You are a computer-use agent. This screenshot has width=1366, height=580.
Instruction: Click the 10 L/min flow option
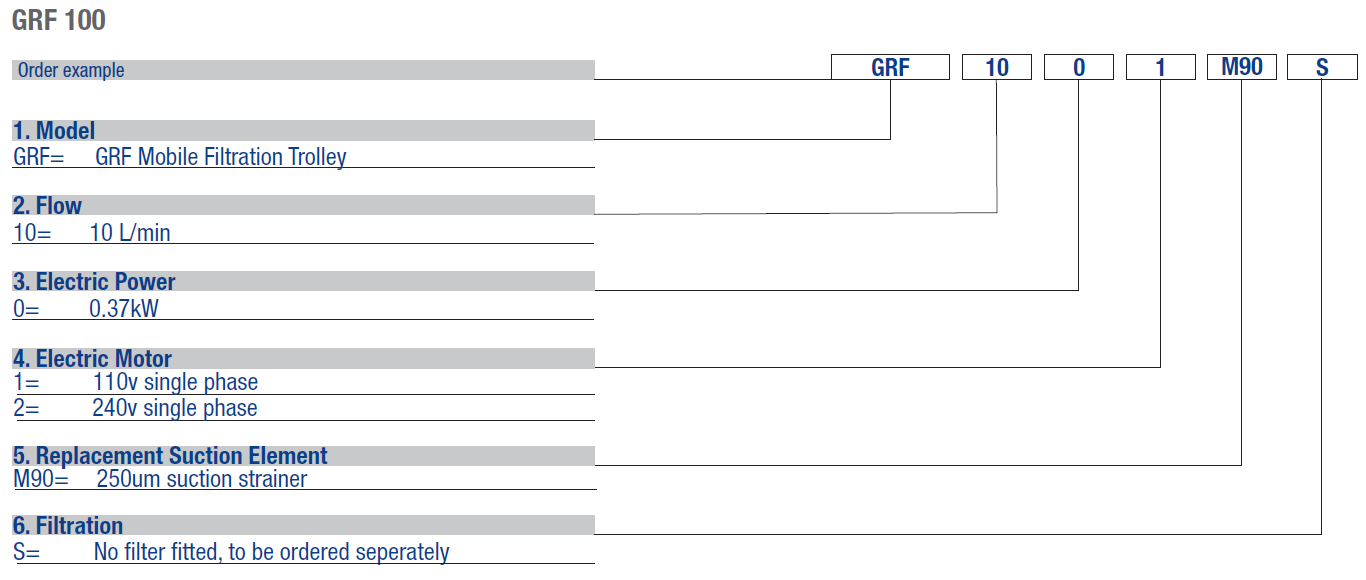tap(130, 233)
